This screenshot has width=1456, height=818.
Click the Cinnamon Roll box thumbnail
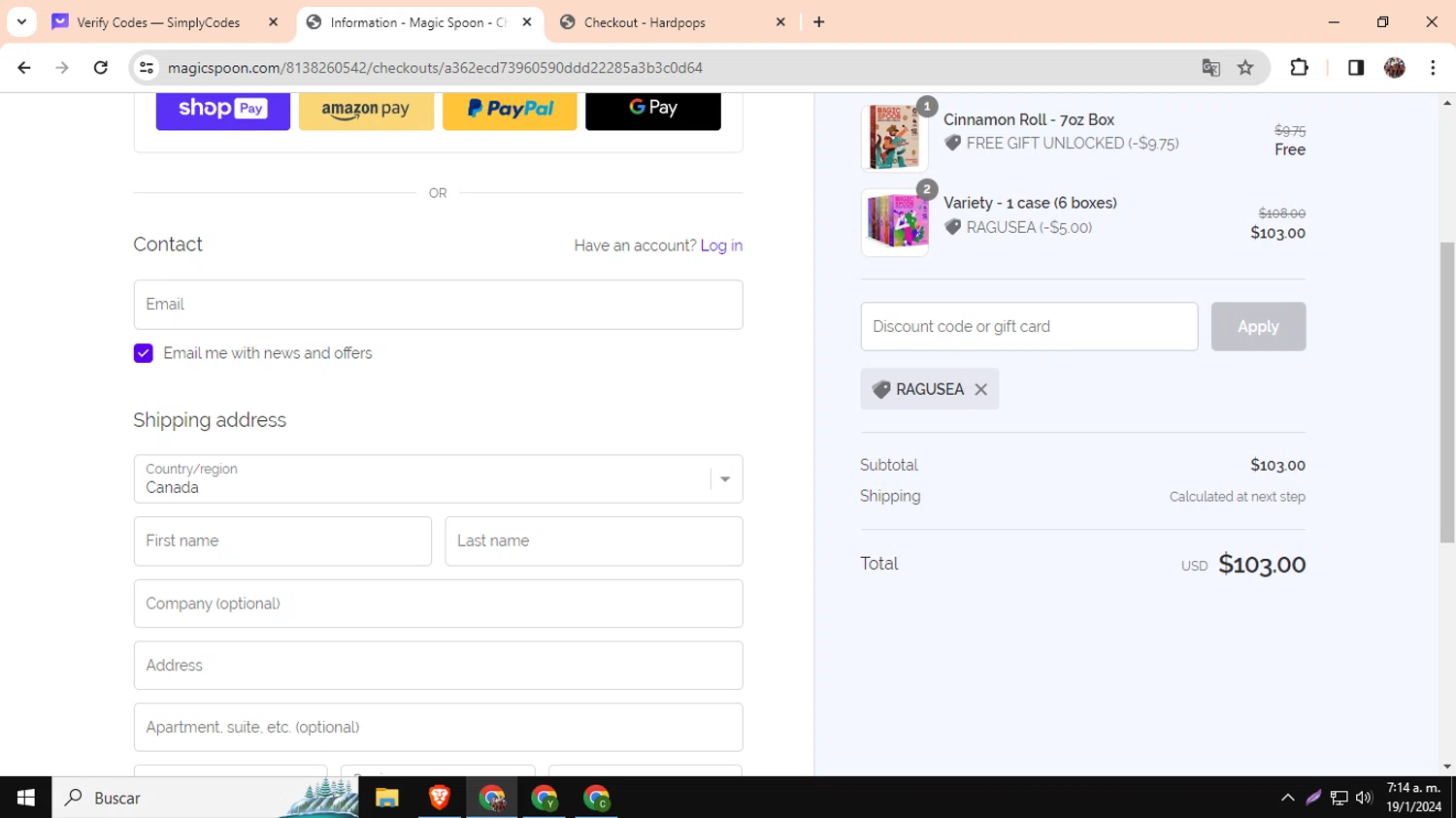tap(894, 138)
